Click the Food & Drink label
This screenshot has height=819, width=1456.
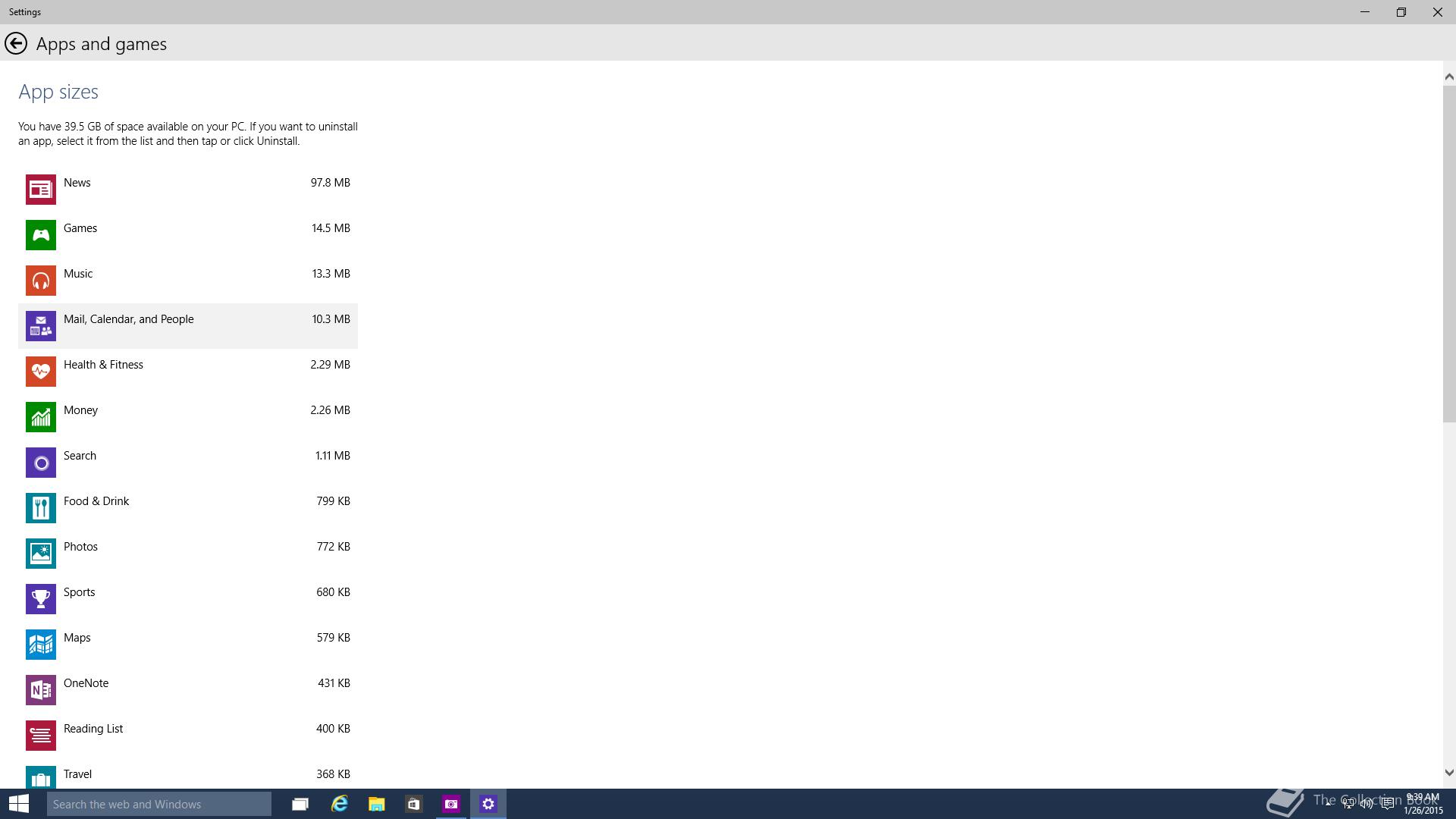pyautogui.click(x=96, y=501)
